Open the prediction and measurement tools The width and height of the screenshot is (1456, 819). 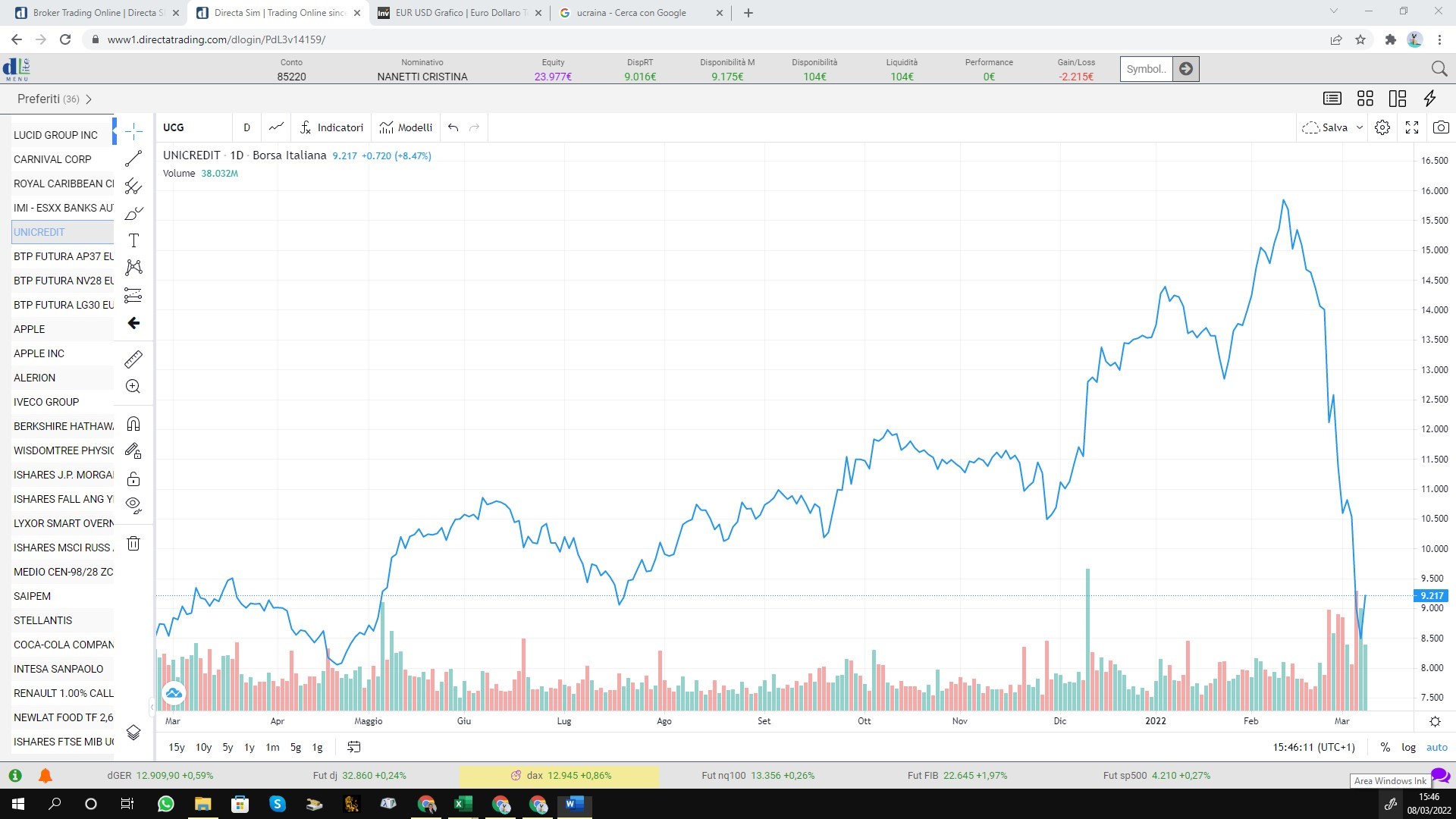pos(133,295)
